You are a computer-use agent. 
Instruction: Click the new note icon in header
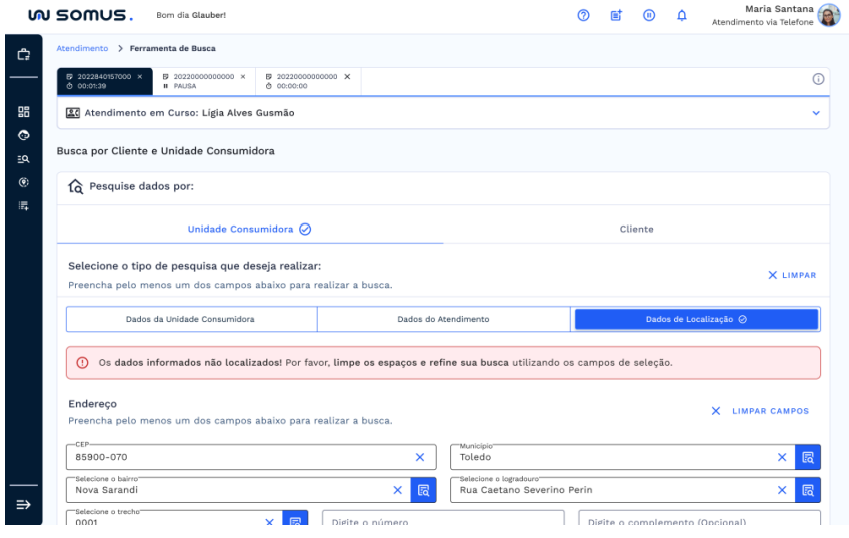click(x=617, y=15)
